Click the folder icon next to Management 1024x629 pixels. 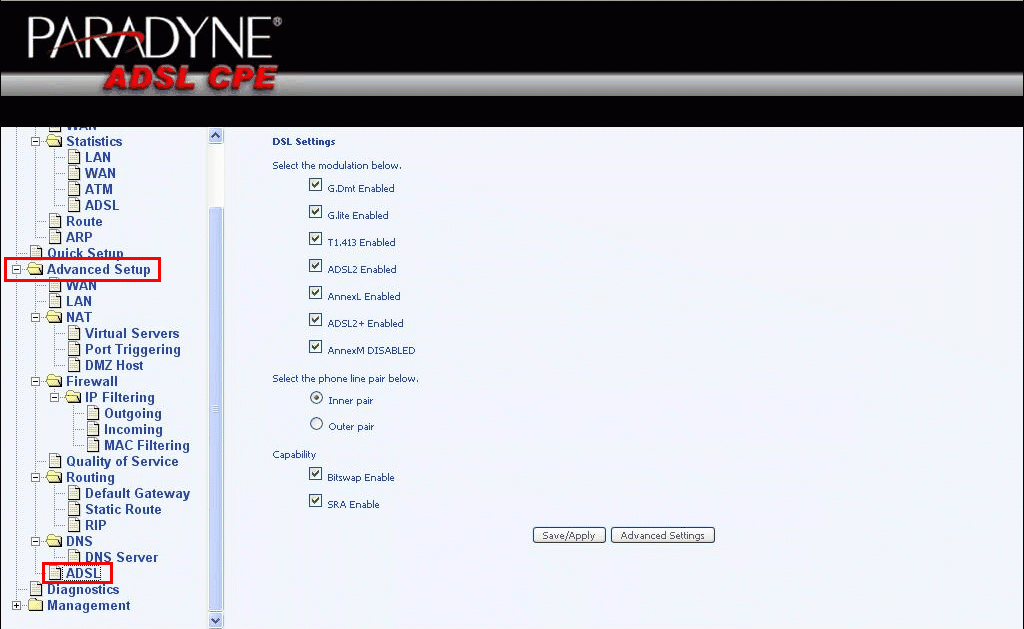point(37,605)
